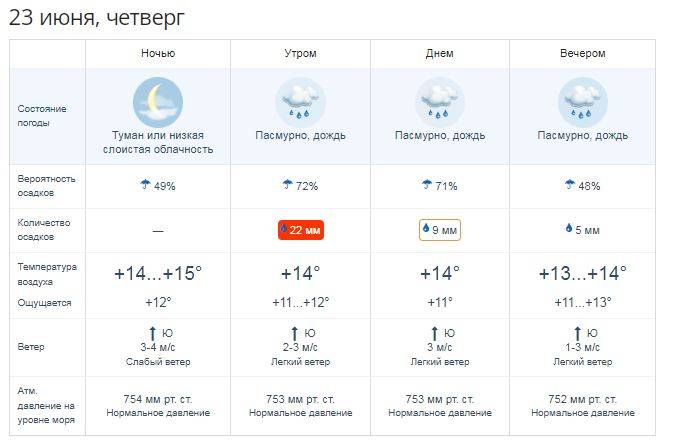
Task: Click the morning rain cloud icon
Action: click(301, 102)
